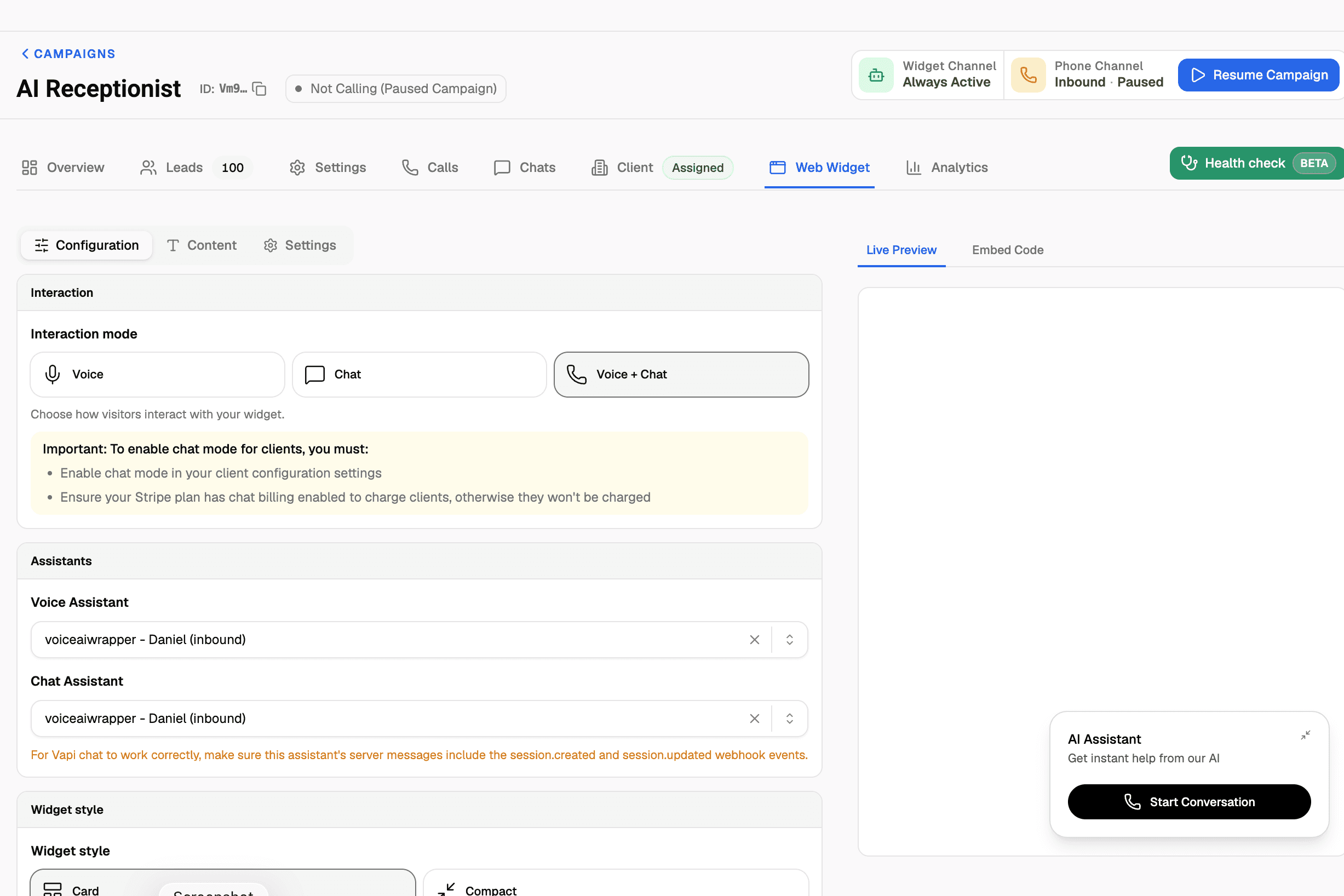
Task: Choose Chat interaction mode
Action: point(419,374)
